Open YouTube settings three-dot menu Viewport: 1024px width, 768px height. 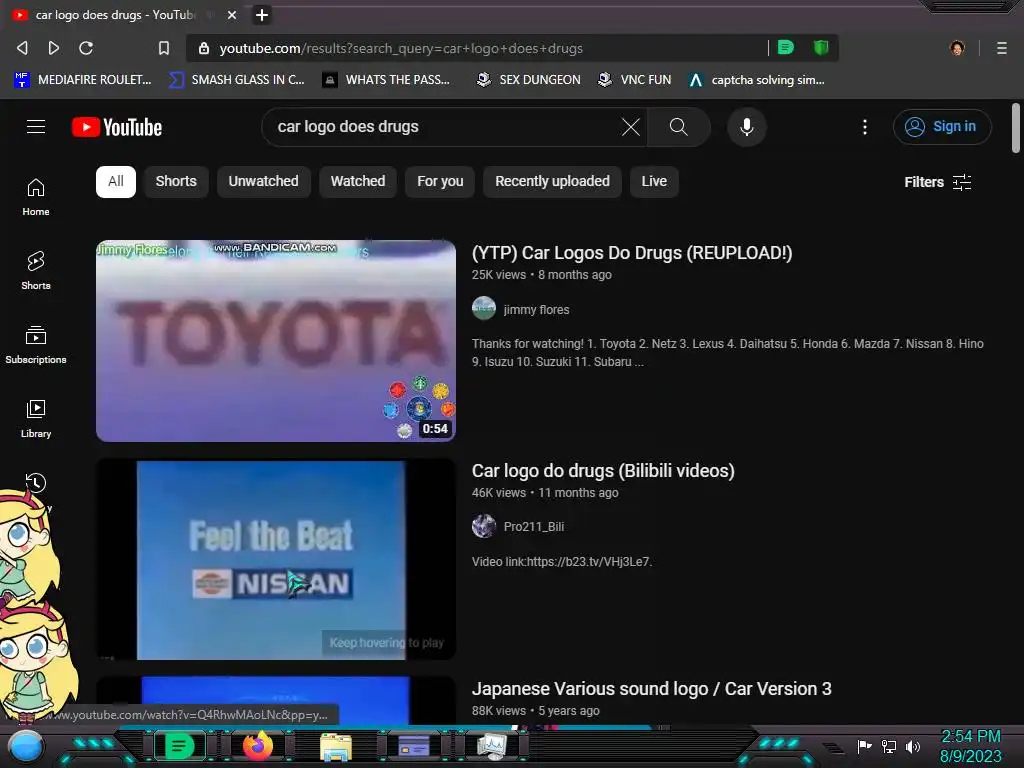(x=865, y=127)
